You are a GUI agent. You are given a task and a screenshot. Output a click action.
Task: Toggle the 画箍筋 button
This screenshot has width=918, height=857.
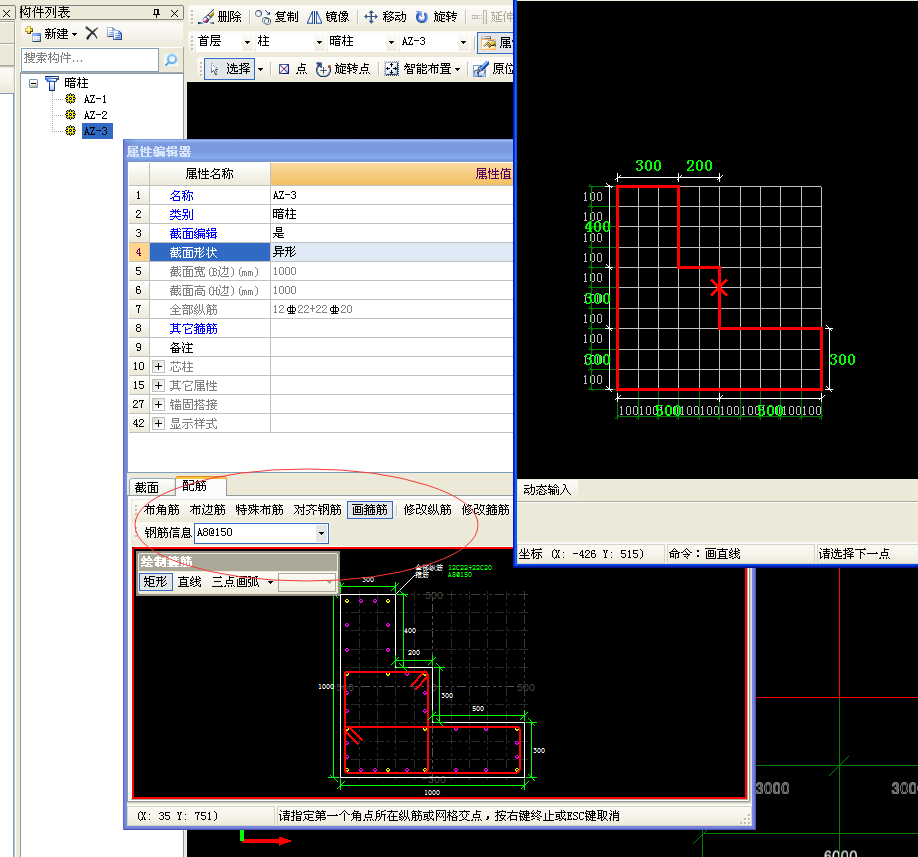point(370,510)
